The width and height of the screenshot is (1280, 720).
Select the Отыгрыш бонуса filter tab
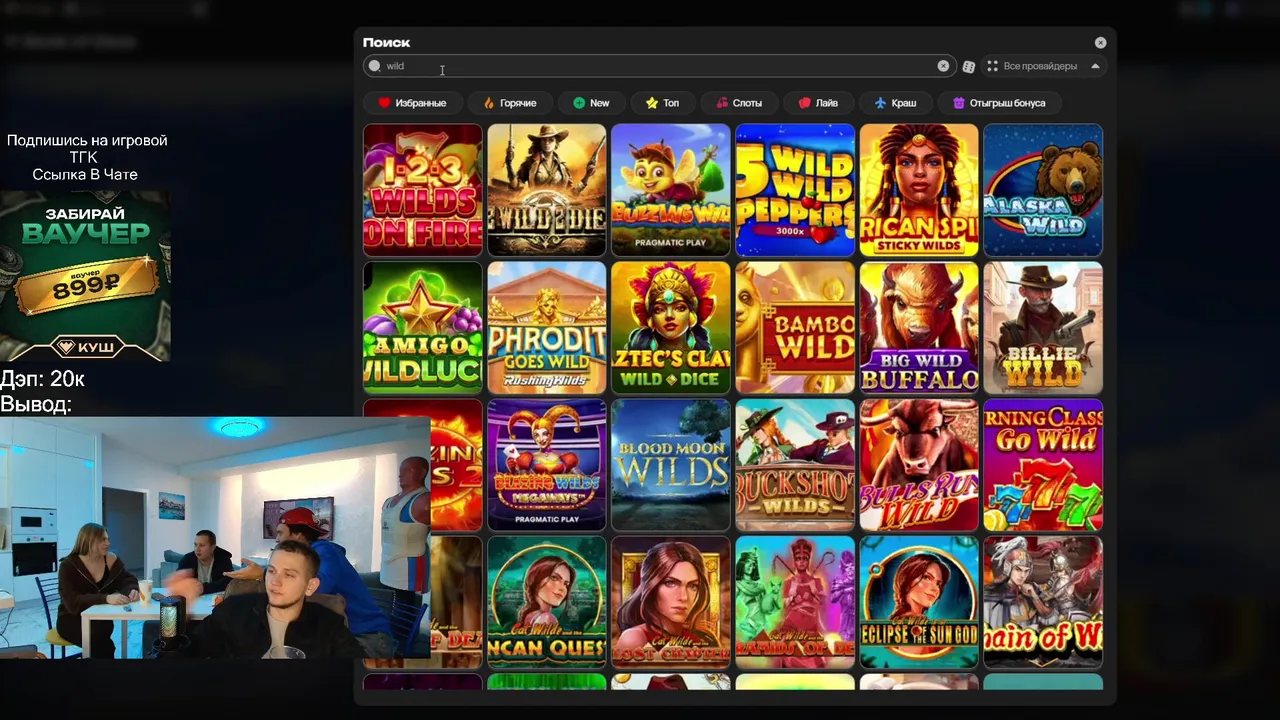(999, 103)
